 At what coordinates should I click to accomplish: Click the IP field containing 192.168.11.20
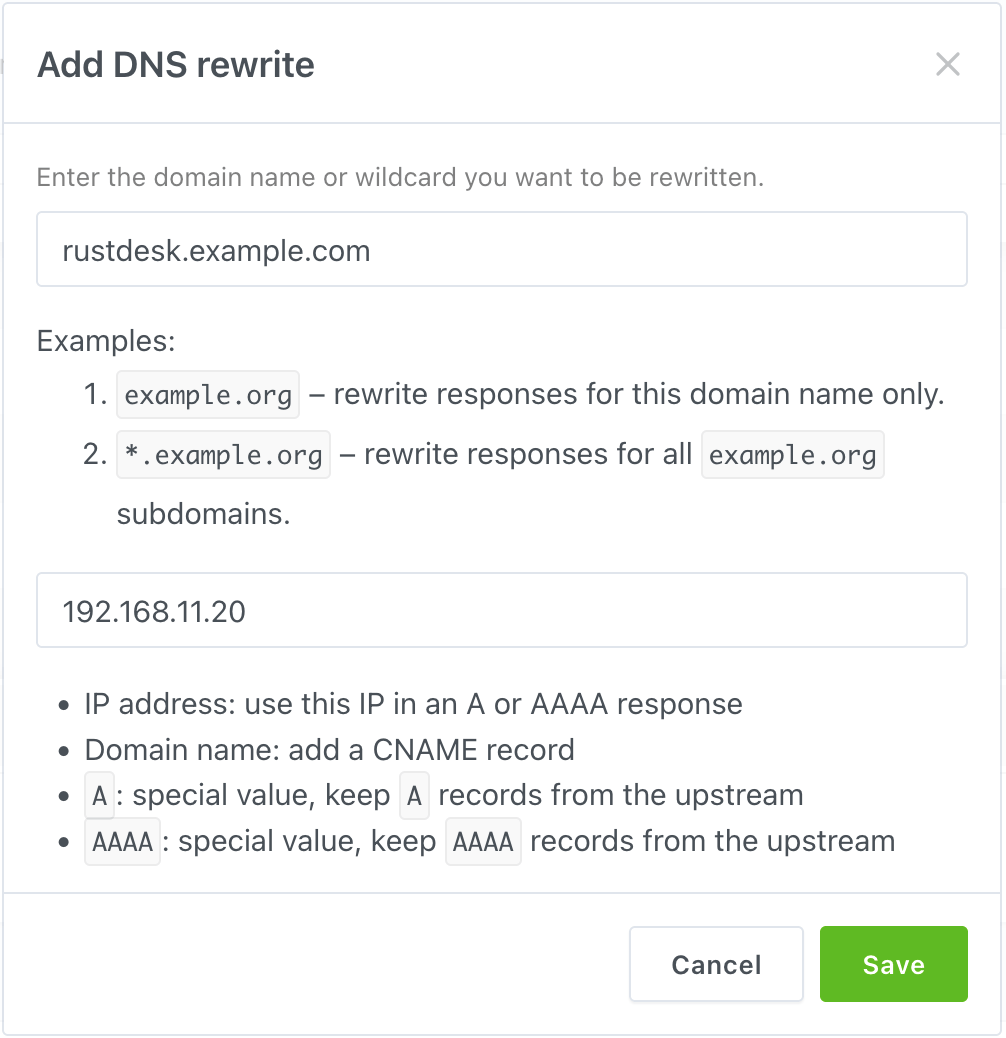pyautogui.click(x=501, y=610)
